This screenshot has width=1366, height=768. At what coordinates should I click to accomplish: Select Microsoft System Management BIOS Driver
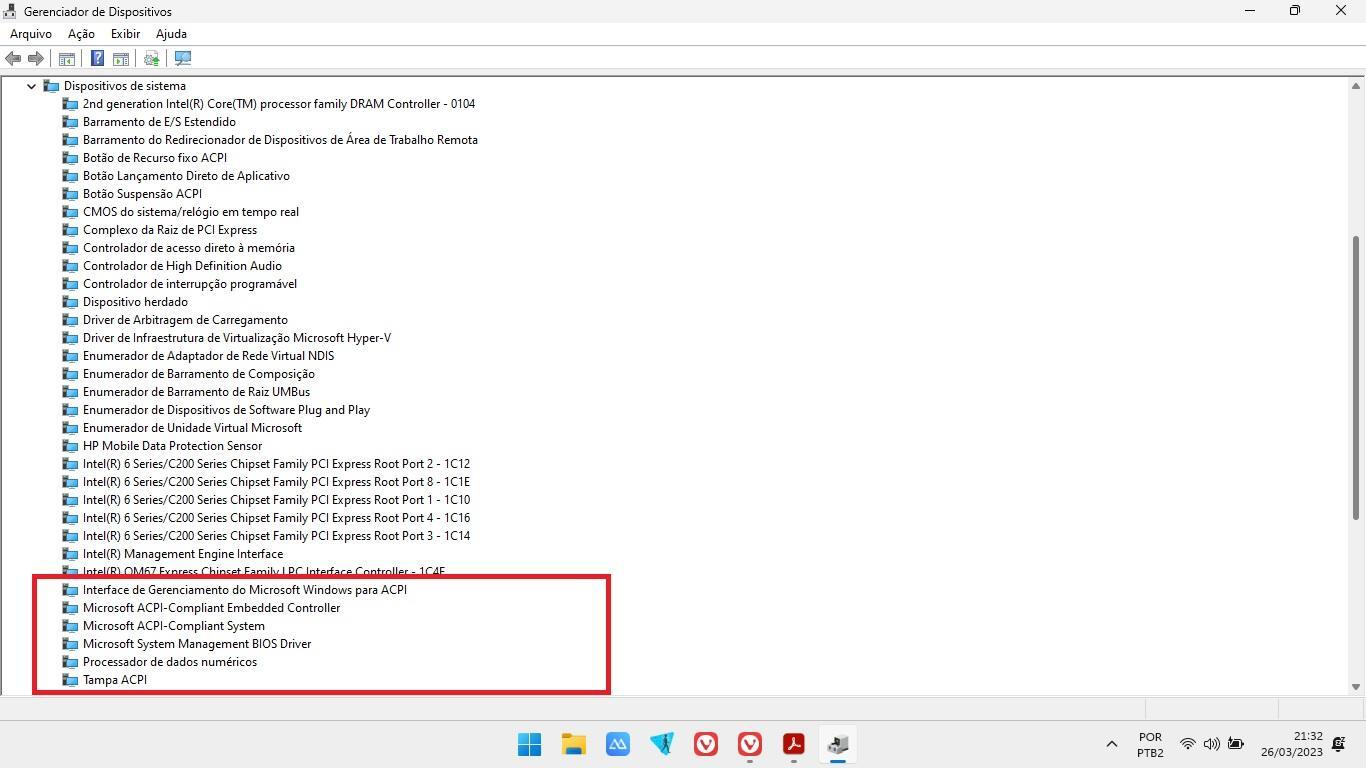pos(197,644)
